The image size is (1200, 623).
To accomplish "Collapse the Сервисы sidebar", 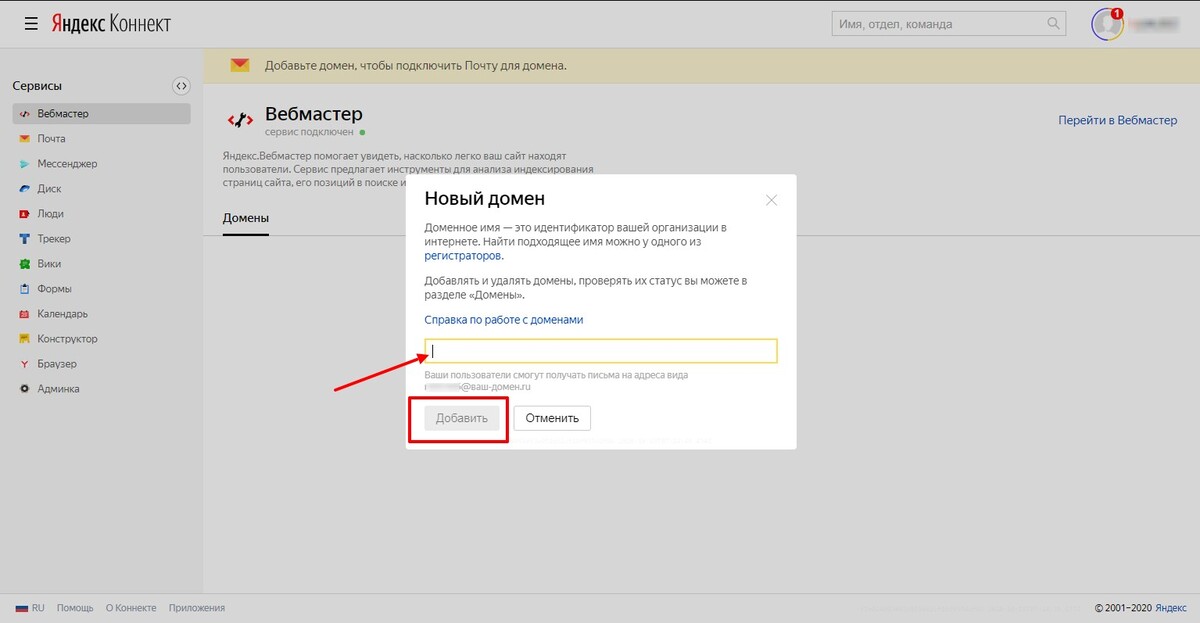I will tap(181, 86).
